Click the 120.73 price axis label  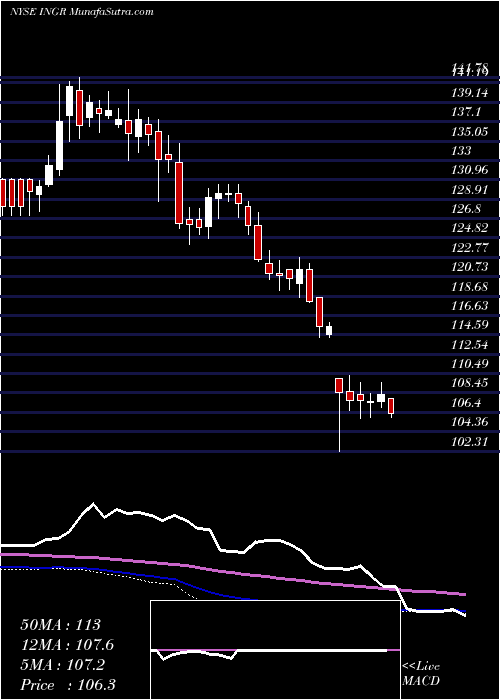469,267
